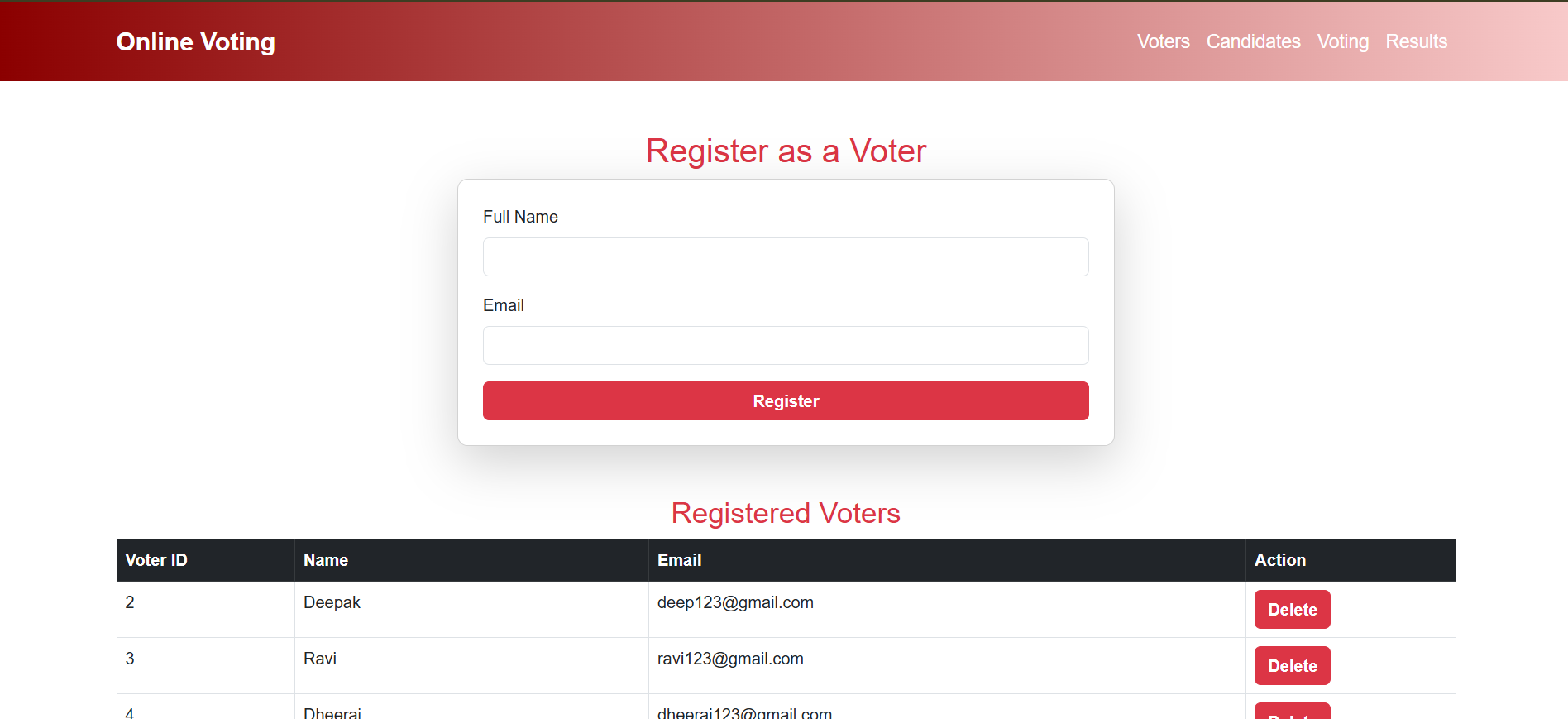The height and width of the screenshot is (719, 1568).
Task: Select the Deepak name cell
Action: 471,609
